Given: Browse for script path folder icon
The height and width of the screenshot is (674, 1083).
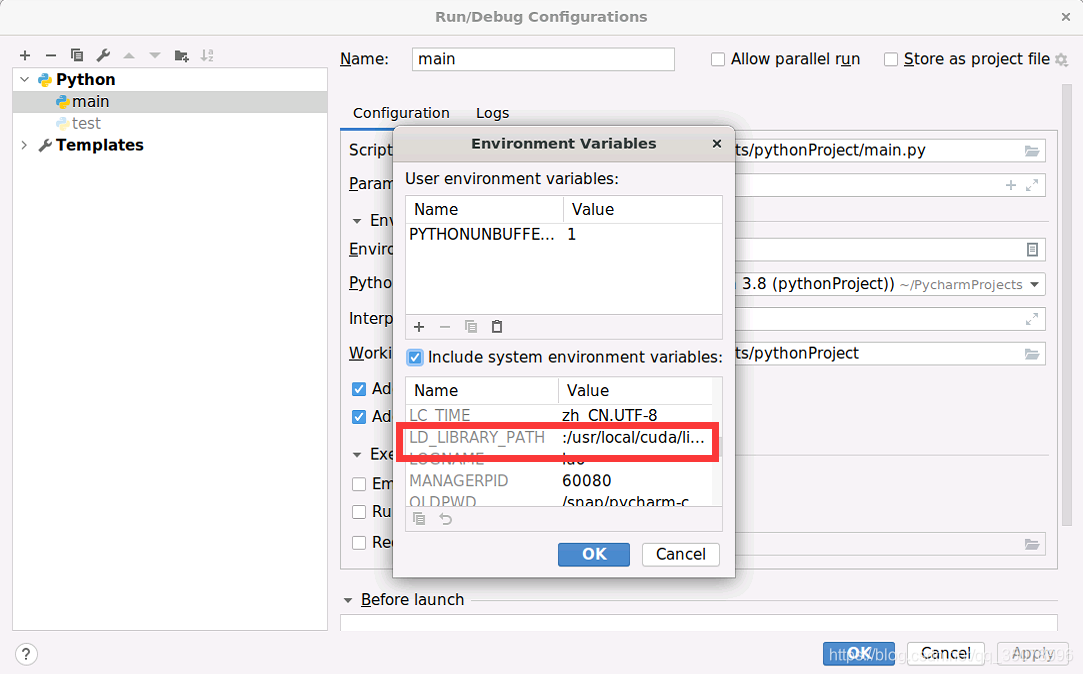Looking at the screenshot, I should pos(1032,151).
